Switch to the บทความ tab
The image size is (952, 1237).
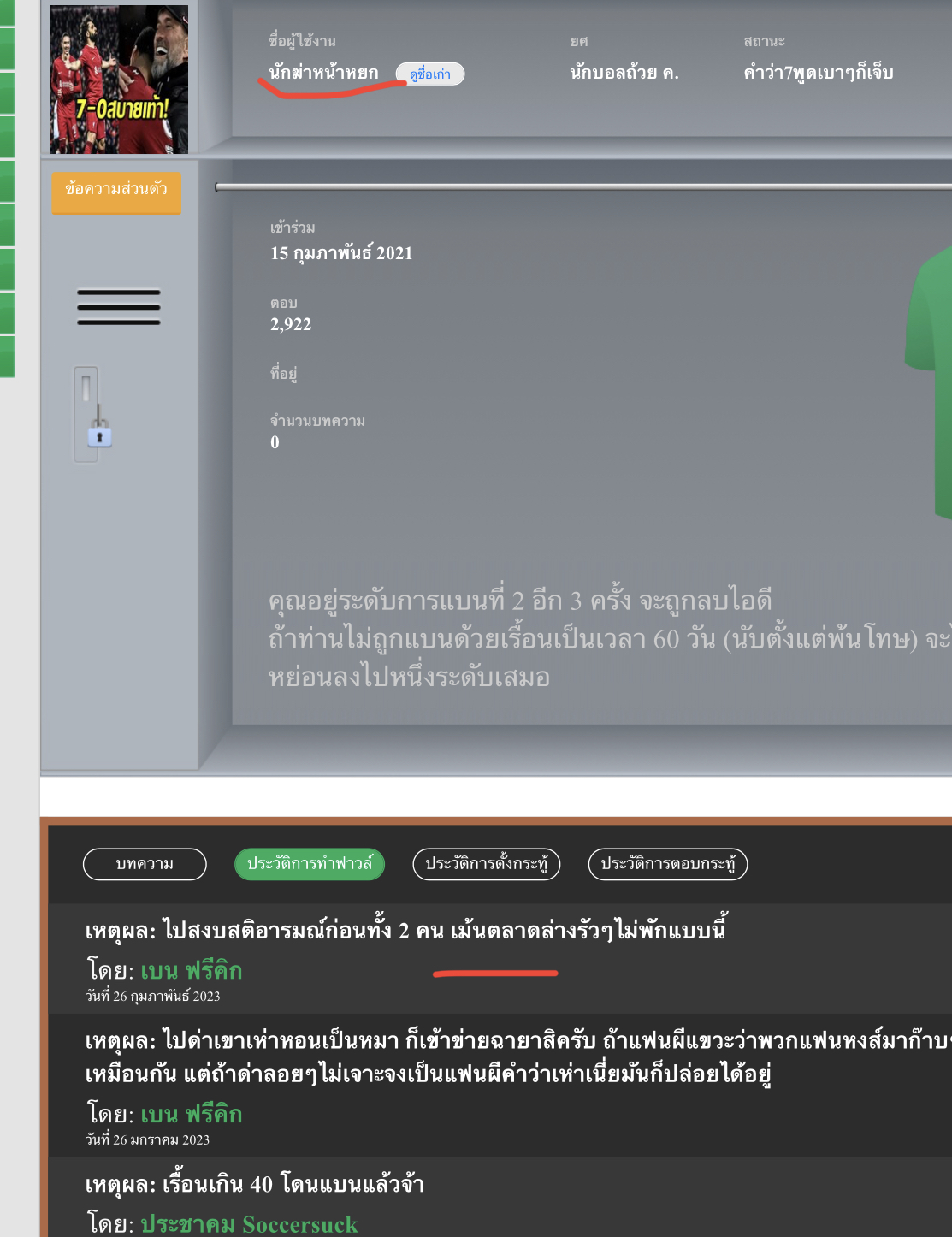pyautogui.click(x=145, y=864)
